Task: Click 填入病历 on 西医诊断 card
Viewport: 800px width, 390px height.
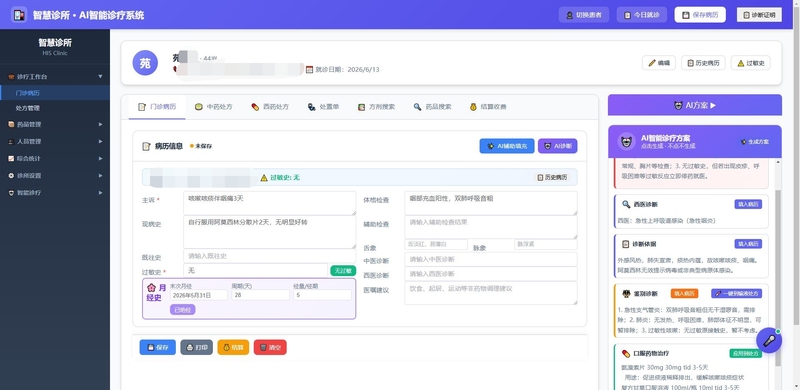Action: pyautogui.click(x=748, y=204)
